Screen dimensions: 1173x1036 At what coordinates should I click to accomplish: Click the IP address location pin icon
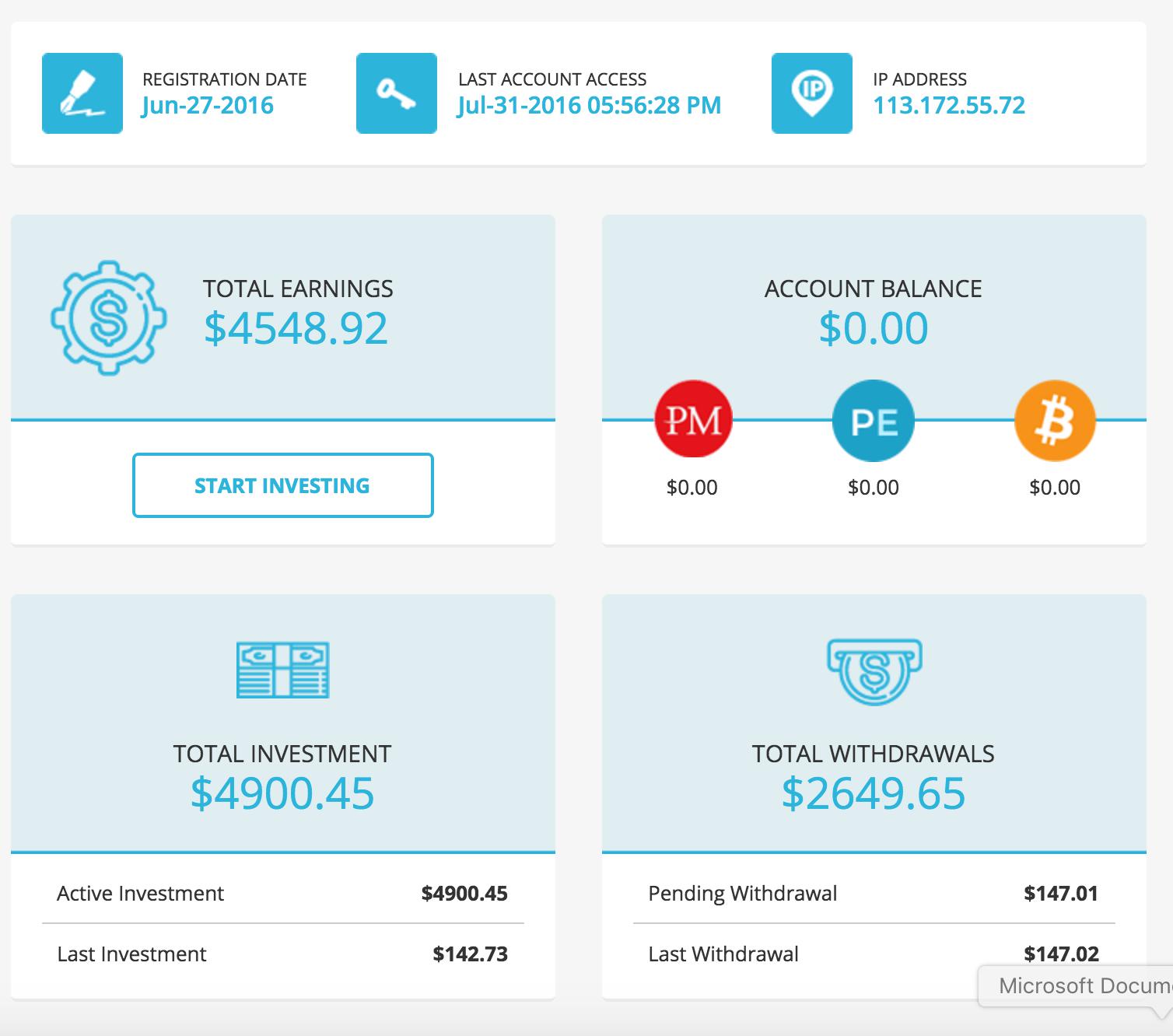(x=812, y=93)
